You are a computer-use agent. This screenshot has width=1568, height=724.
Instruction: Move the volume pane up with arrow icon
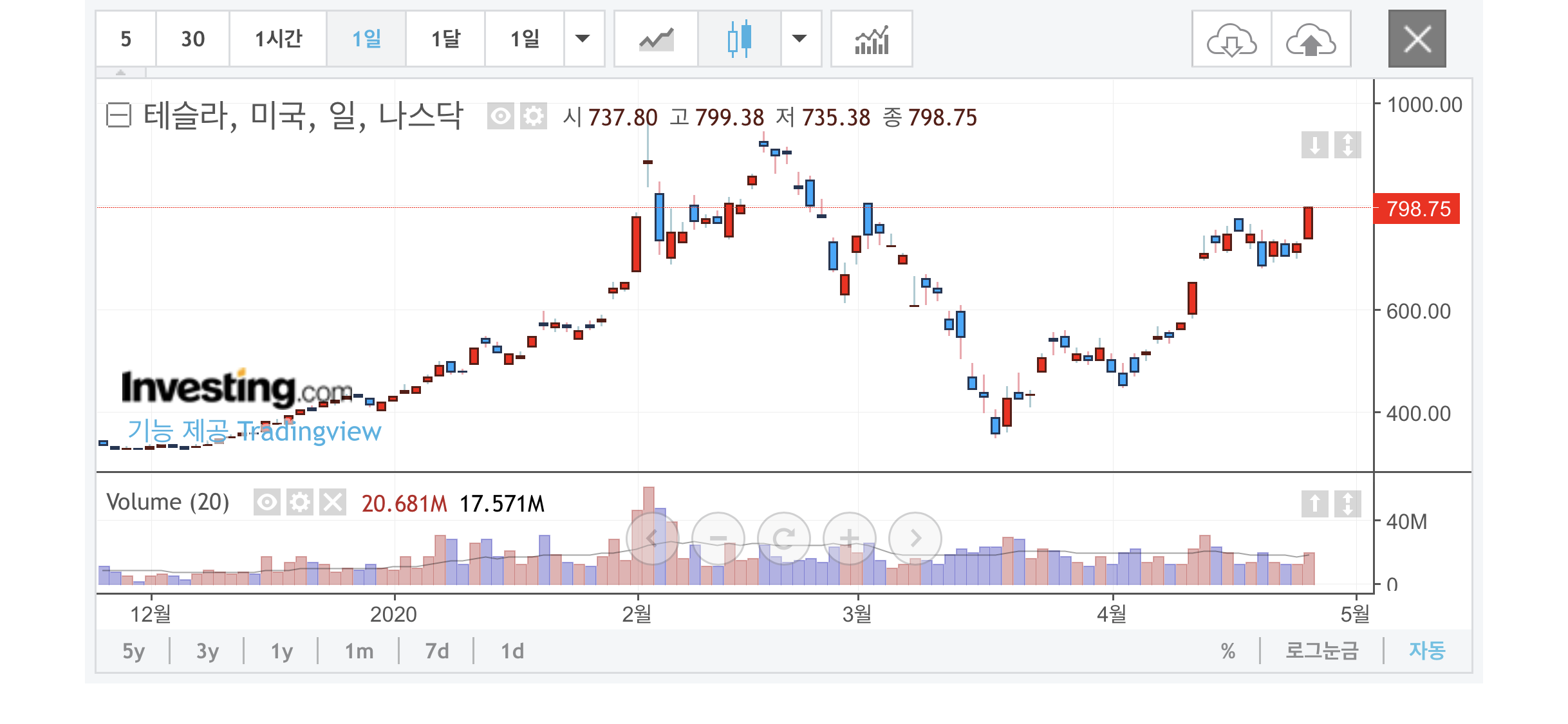[1315, 503]
